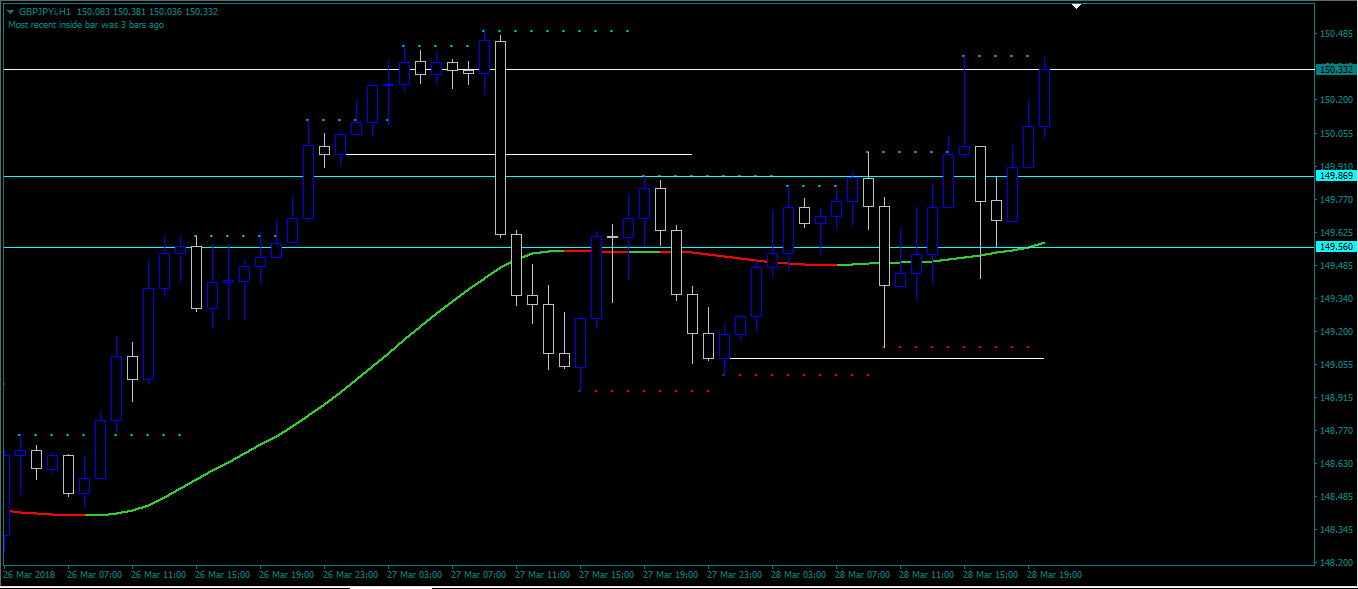Click the white chart shift triangle marker
This screenshot has height=589, width=1358.
coord(1077,7)
